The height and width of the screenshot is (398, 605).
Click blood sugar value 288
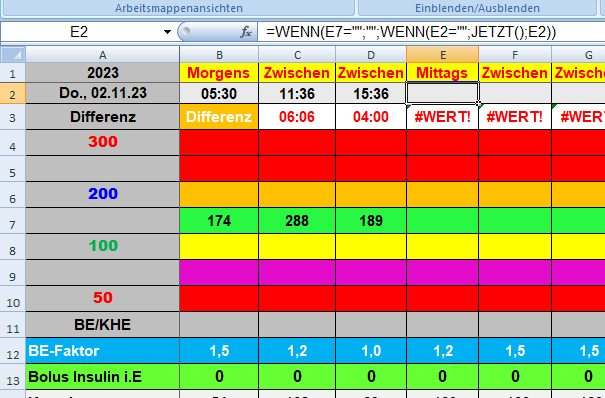[x=297, y=221]
